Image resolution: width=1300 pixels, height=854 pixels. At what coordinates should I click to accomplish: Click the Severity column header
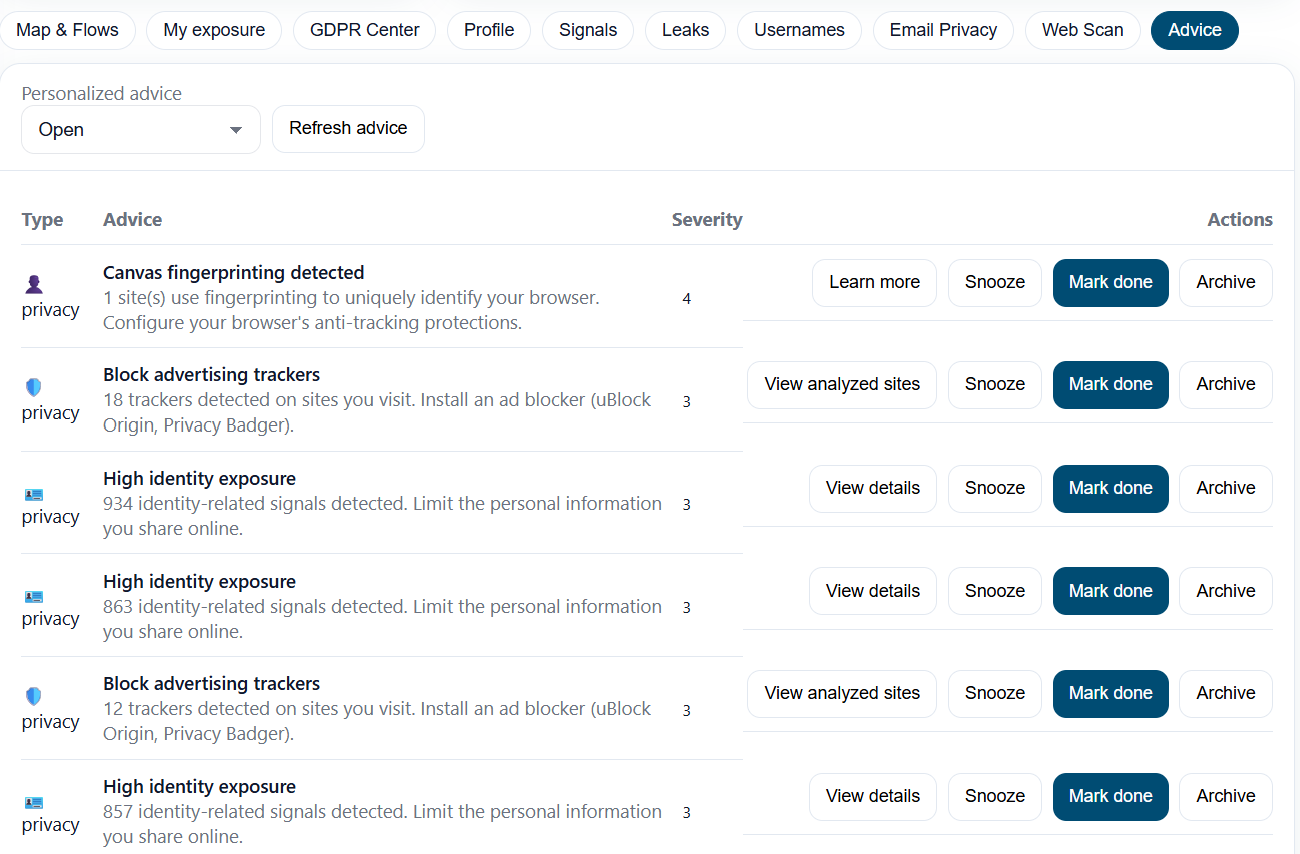tap(707, 219)
